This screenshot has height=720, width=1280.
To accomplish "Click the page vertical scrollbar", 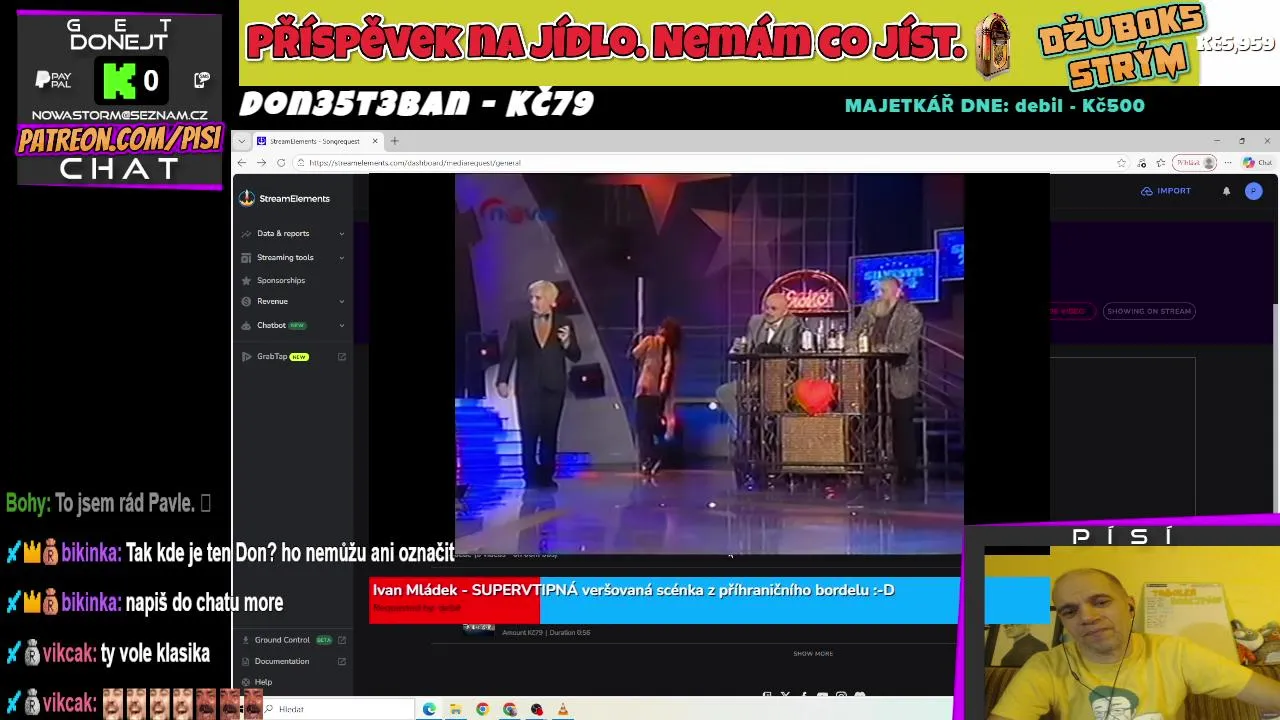I will click(x=1275, y=410).
